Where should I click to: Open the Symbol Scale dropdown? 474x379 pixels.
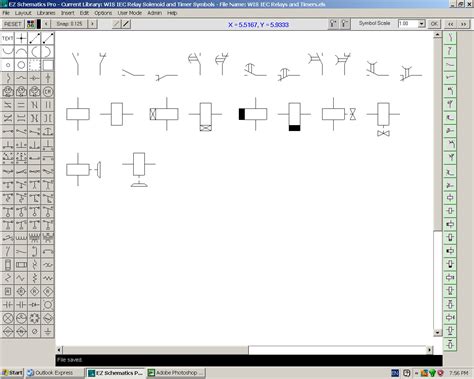(421, 24)
